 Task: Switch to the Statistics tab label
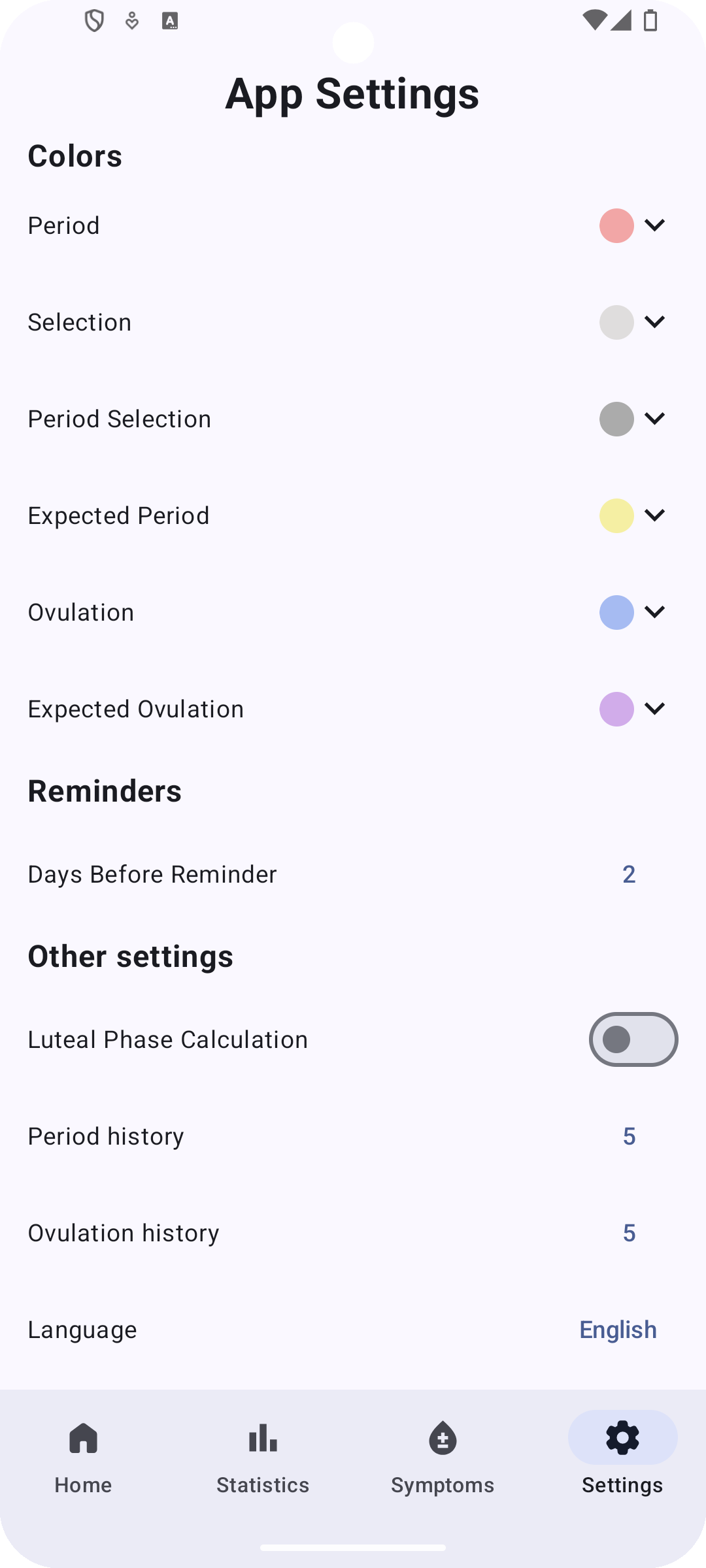(x=263, y=1485)
